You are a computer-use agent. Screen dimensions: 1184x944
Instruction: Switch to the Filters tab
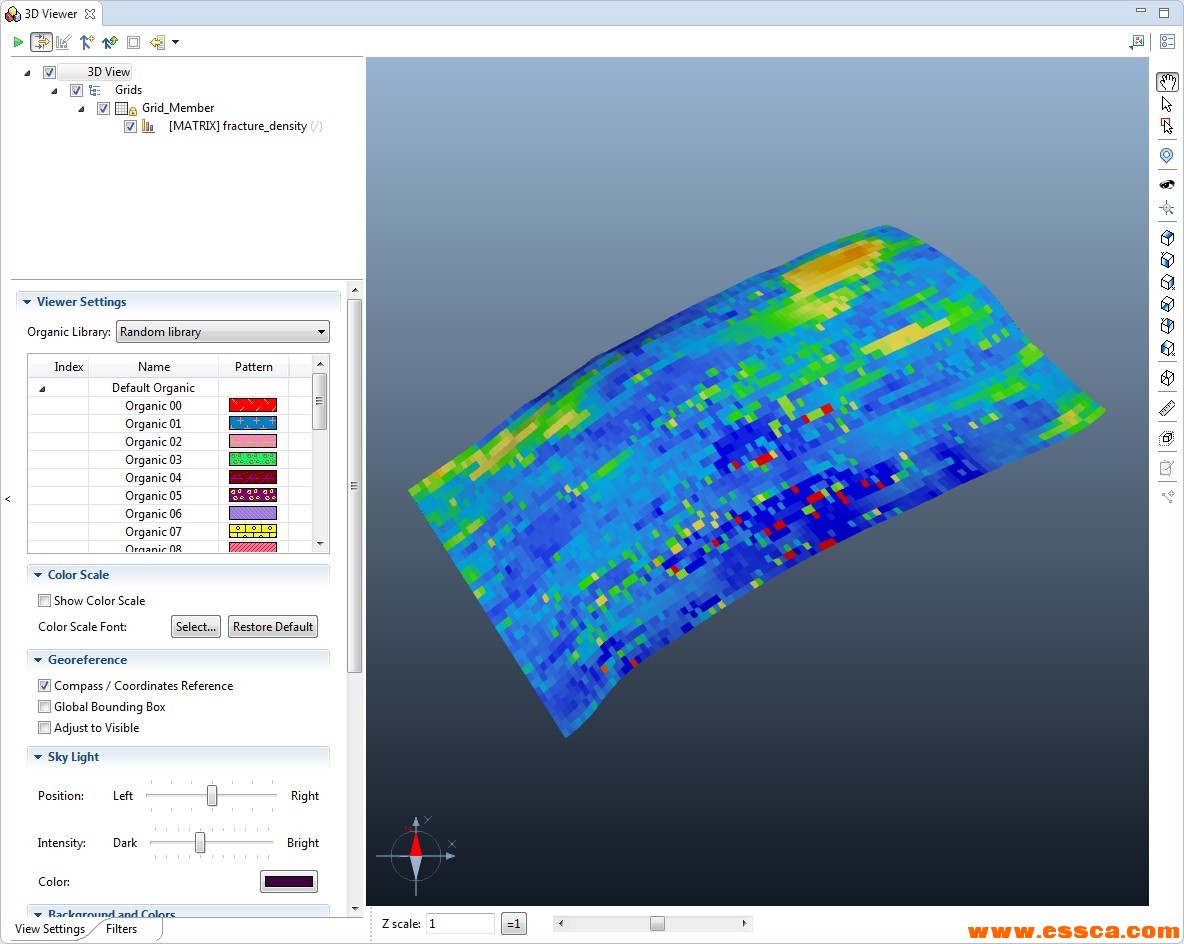point(121,929)
